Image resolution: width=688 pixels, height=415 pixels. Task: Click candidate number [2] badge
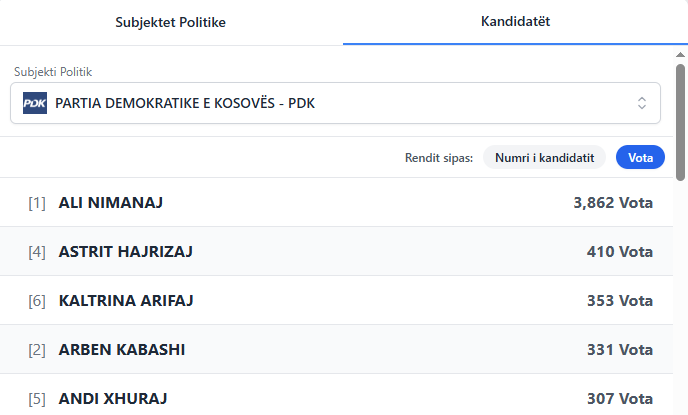tap(37, 350)
